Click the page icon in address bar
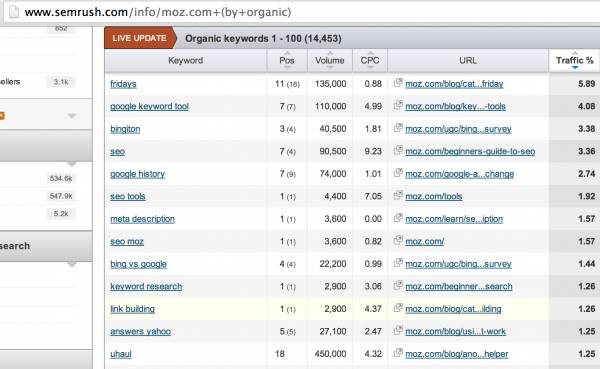Image resolution: width=600 pixels, height=369 pixels. [x=14, y=12]
